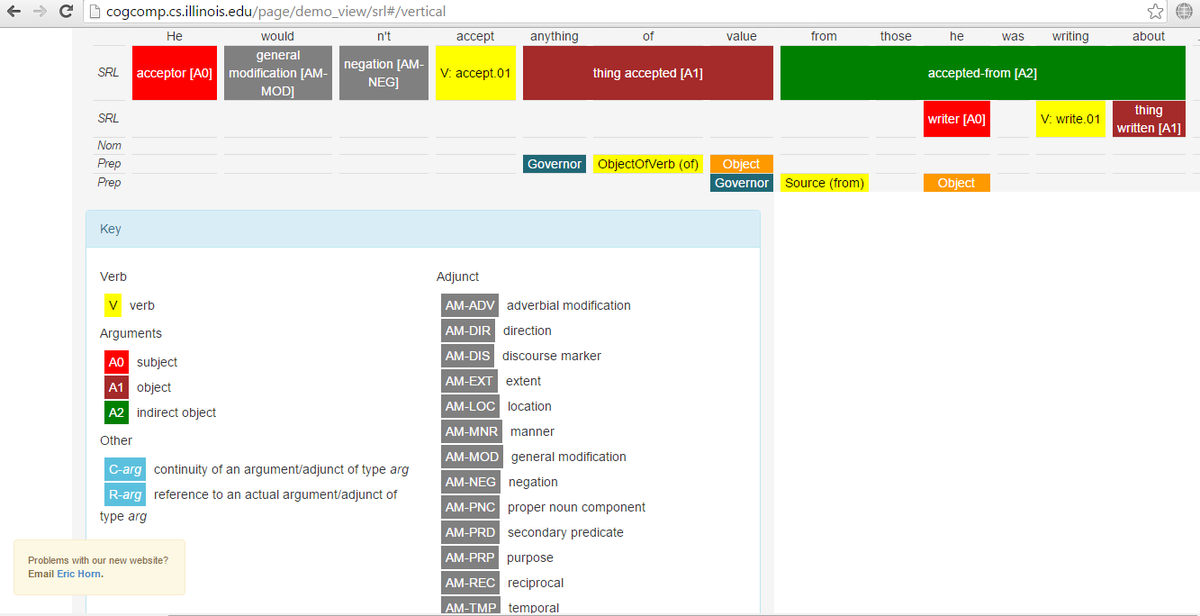Click the AM-PNC adjunct badge

470,507
